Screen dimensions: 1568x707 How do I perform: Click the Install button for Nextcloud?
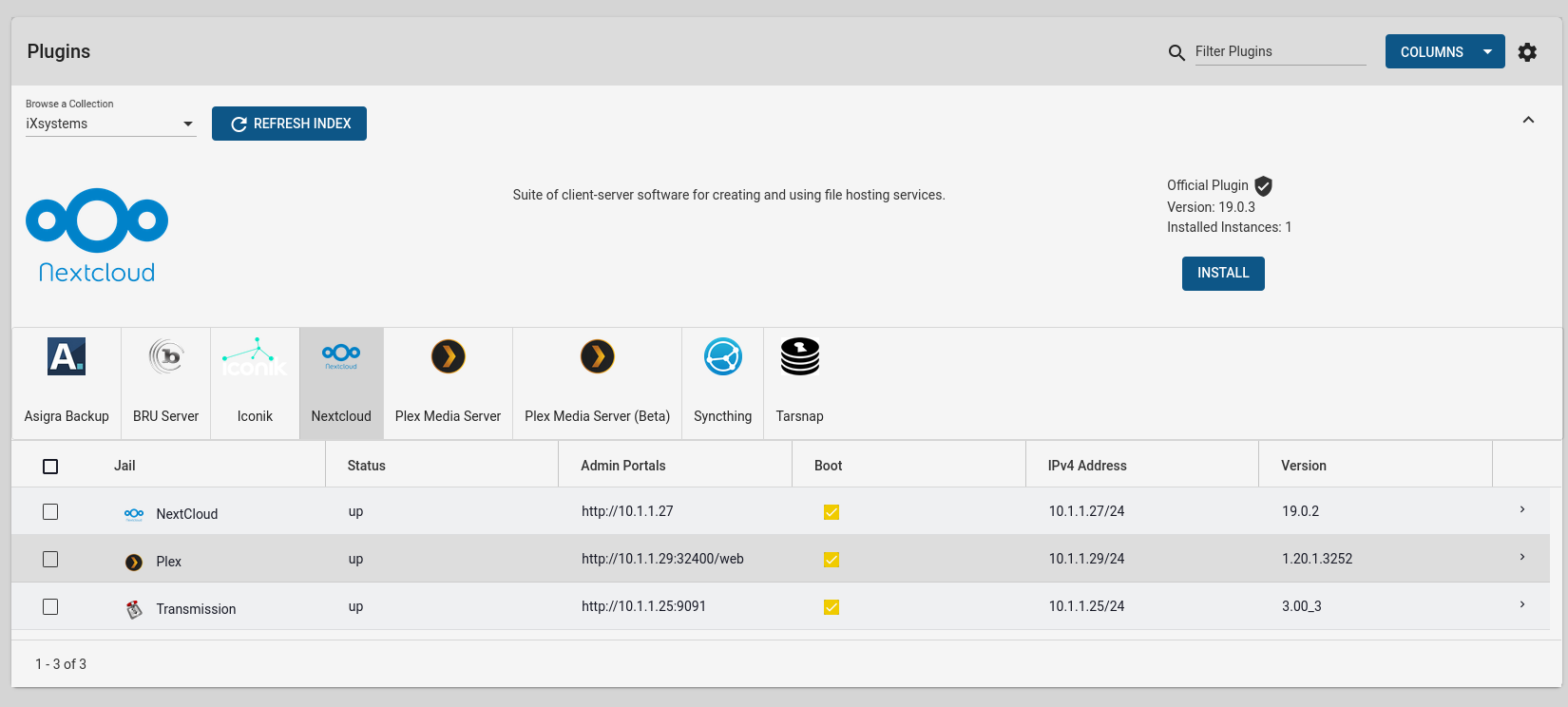coord(1223,274)
